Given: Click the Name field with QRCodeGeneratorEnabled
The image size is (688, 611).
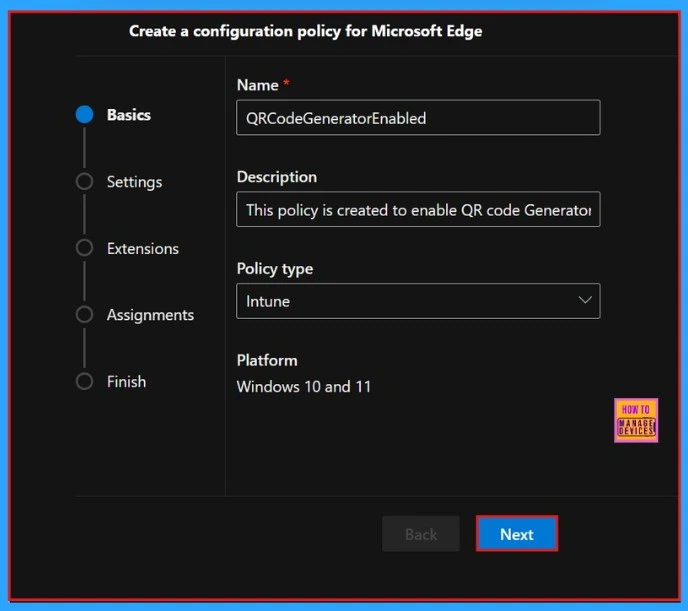Looking at the screenshot, I should click(418, 118).
